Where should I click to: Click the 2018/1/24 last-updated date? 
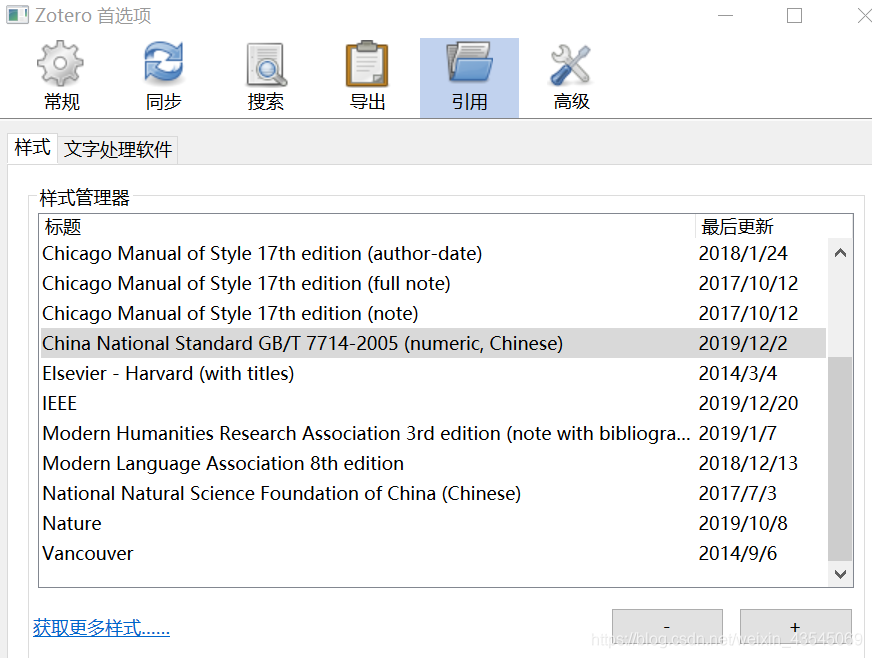743,254
